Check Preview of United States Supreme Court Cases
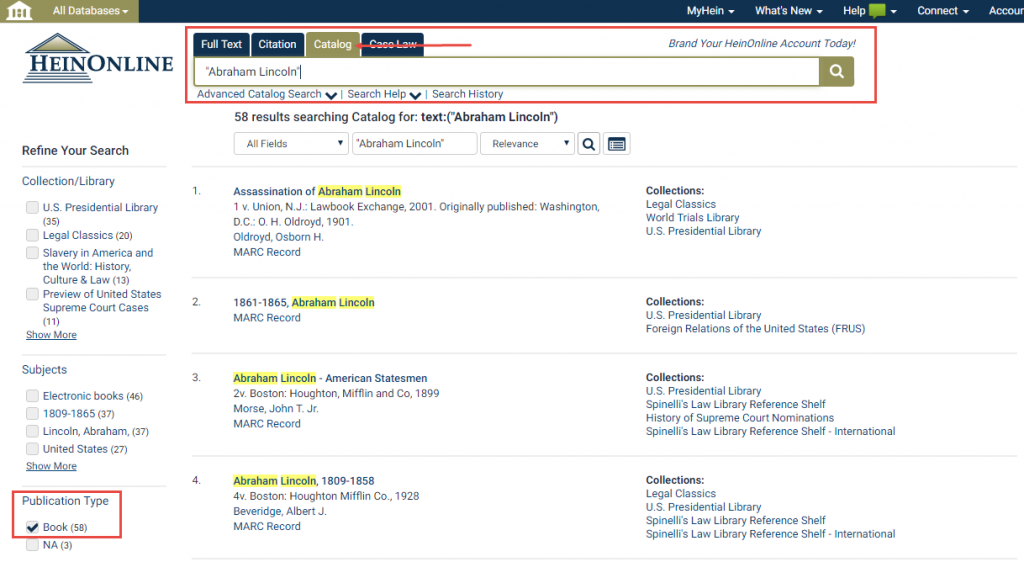Image resolution: width=1024 pixels, height=562 pixels. pos(32,294)
